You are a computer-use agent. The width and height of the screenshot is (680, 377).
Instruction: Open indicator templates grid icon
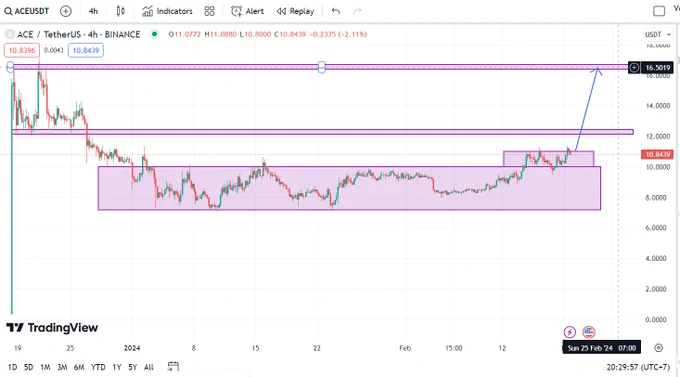pos(209,11)
